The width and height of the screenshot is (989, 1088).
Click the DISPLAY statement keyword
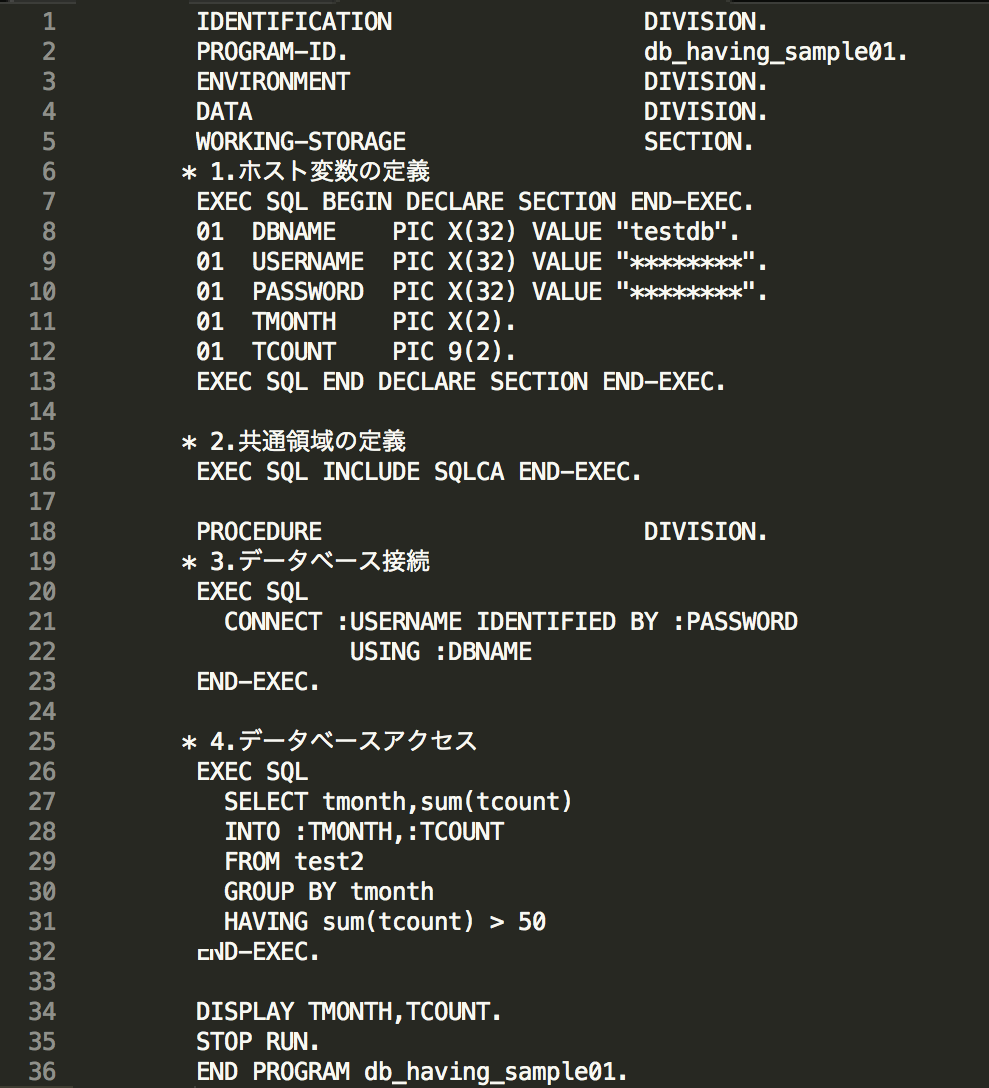(245, 1011)
